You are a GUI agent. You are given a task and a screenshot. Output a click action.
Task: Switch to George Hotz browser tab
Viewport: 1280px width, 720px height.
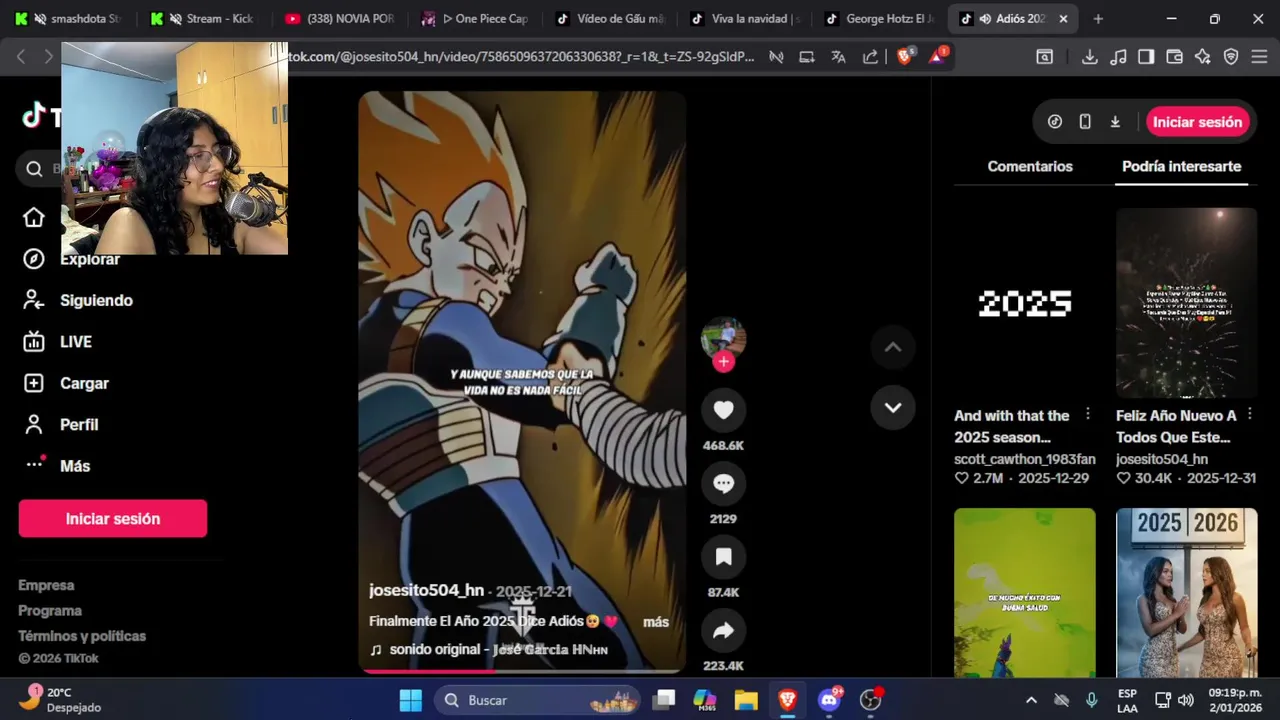point(880,19)
